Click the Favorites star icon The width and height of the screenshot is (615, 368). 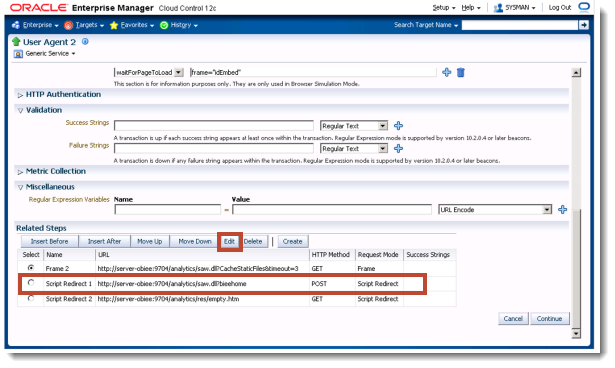(114, 25)
